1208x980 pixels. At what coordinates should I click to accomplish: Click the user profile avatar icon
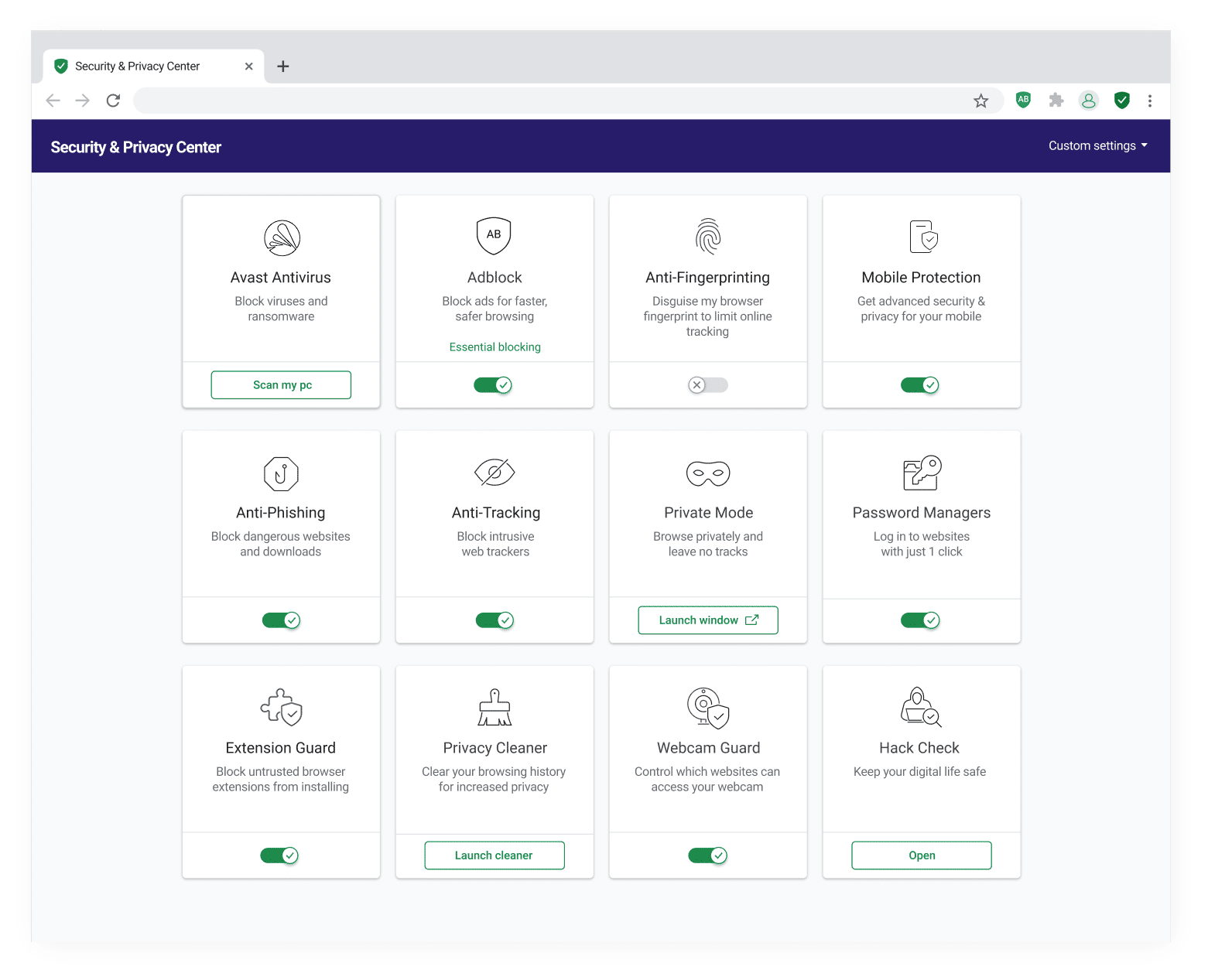(x=1088, y=101)
